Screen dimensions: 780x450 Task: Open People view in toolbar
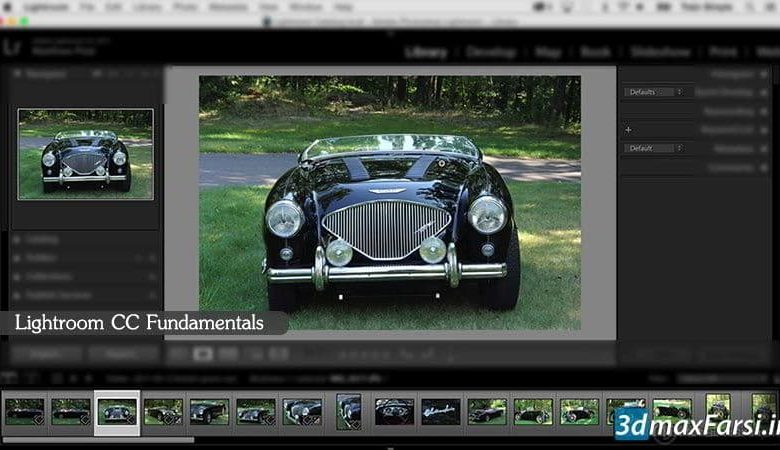[x=279, y=354]
